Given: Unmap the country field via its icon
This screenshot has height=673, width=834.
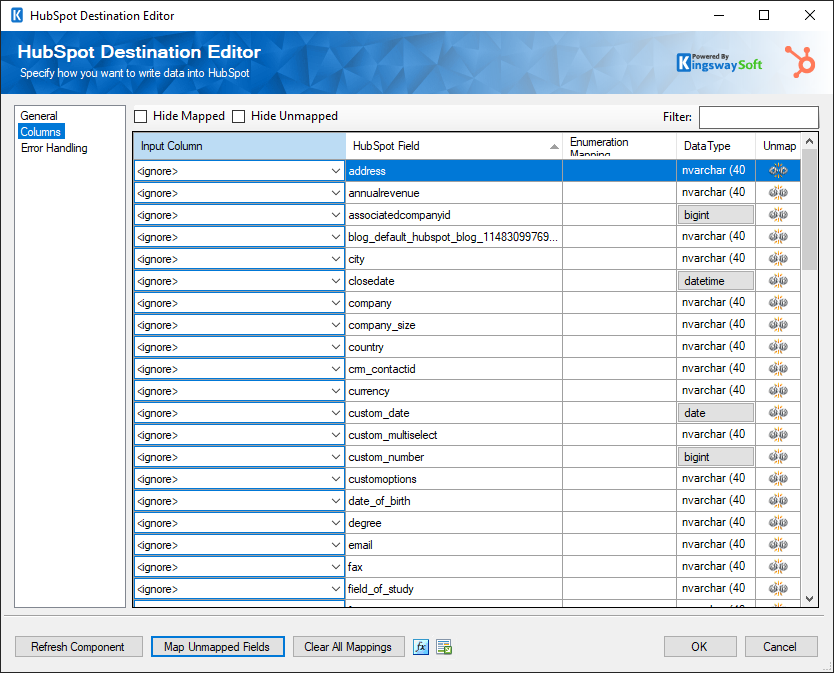Looking at the screenshot, I should point(778,347).
